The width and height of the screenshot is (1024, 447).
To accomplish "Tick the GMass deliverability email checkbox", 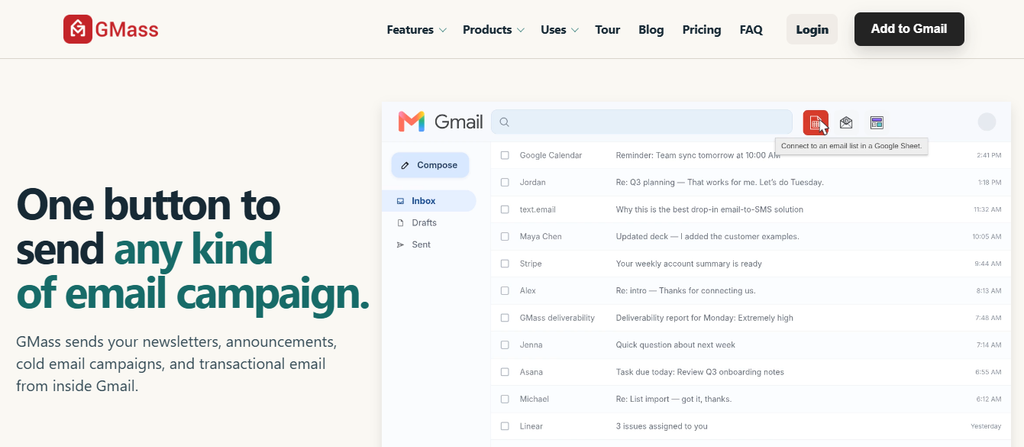I will click(x=505, y=318).
